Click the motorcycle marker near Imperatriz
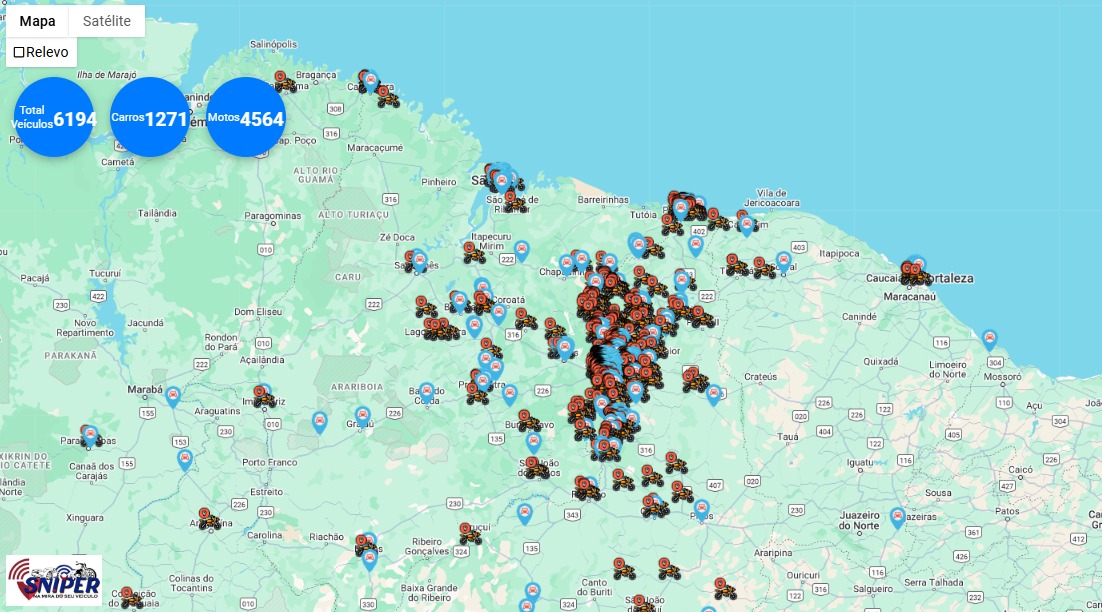1102x612 pixels. pyautogui.click(x=262, y=396)
